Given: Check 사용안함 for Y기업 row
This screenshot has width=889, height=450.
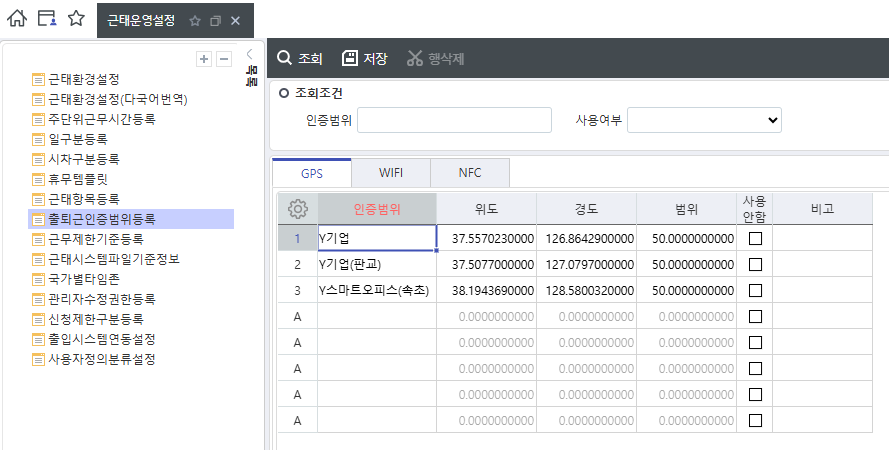Looking at the screenshot, I should click(755, 239).
